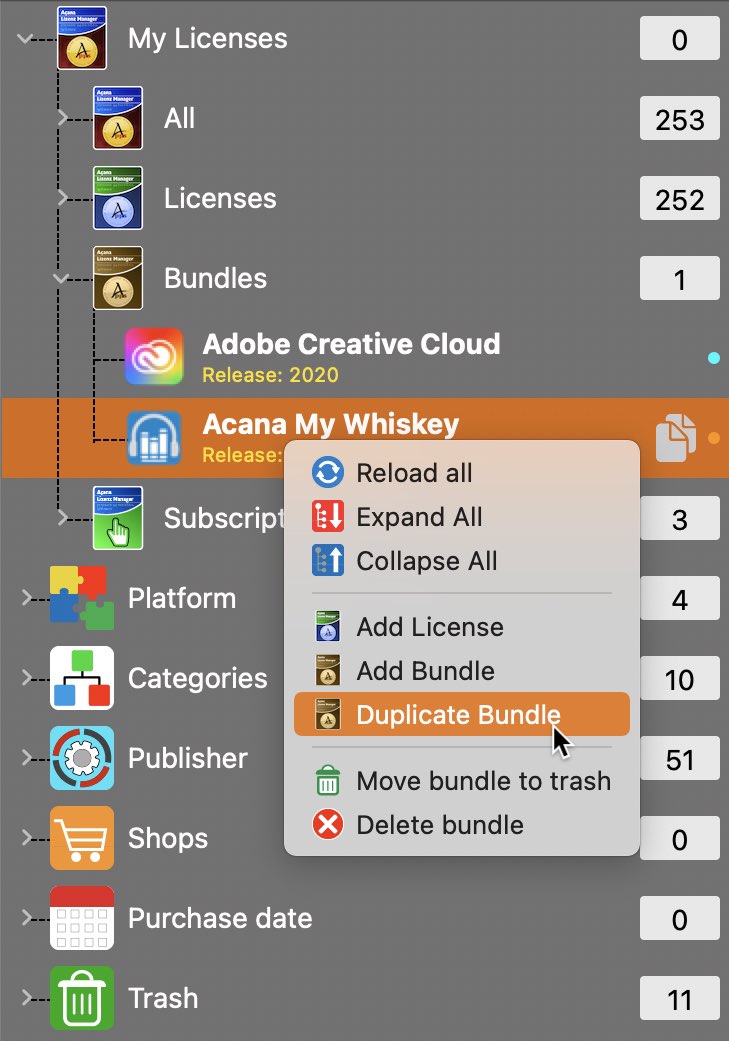This screenshot has height=1041, width=729.
Task: Click the 253 count badge for All
Action: coord(679,118)
